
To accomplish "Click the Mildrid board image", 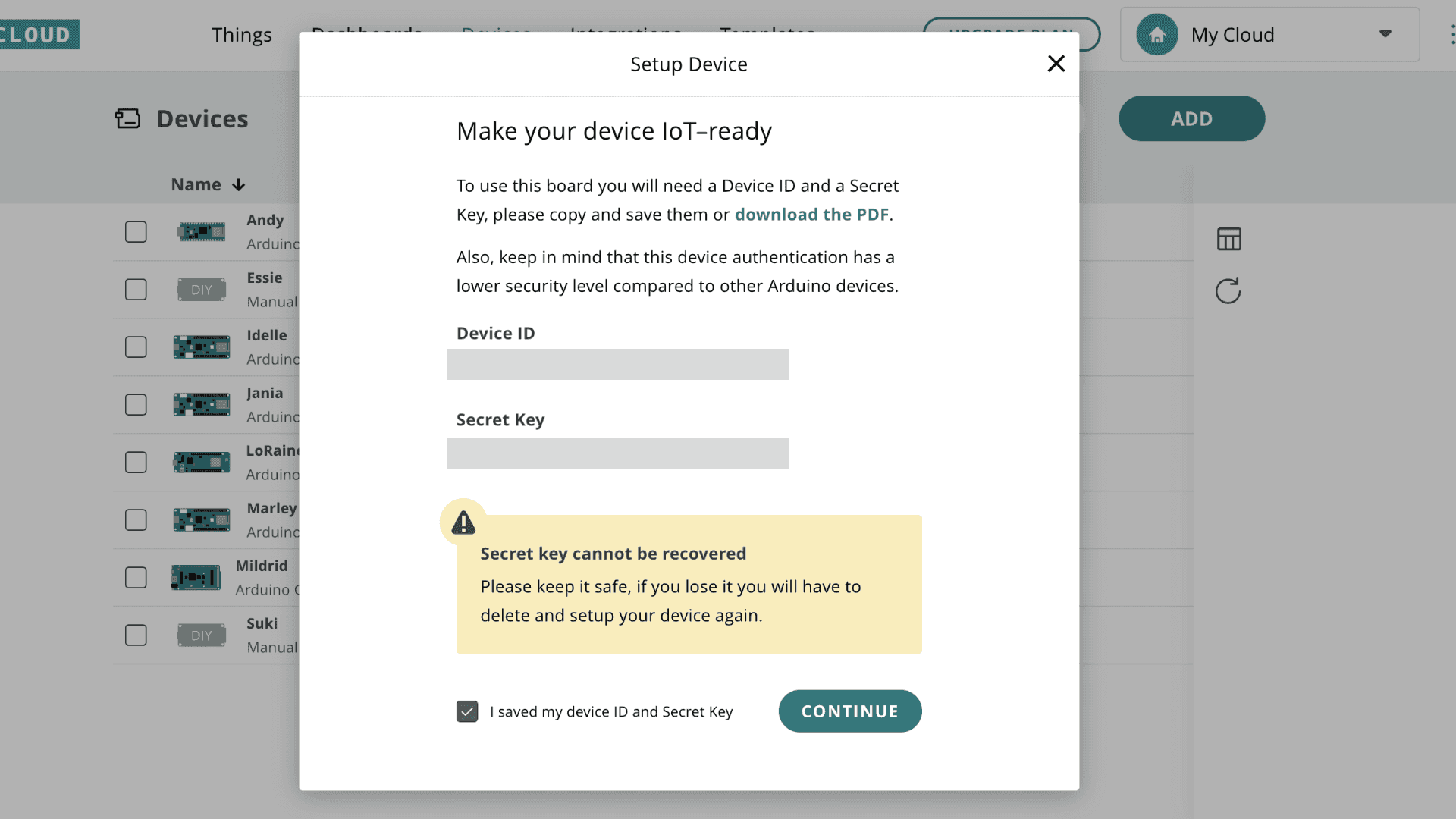I will pyautogui.click(x=196, y=578).
